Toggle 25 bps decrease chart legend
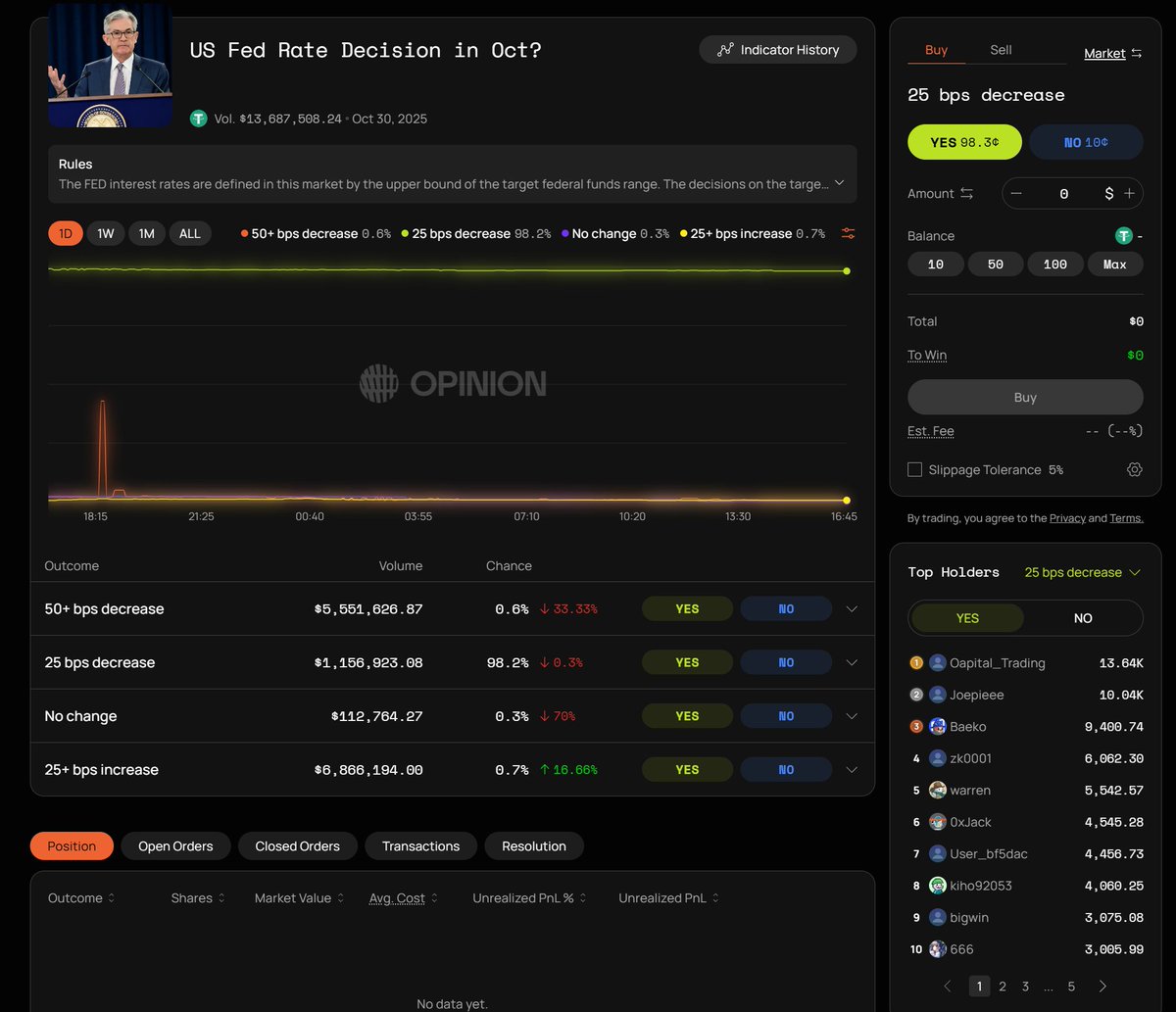The width and height of the screenshot is (1176, 1012). [x=475, y=233]
